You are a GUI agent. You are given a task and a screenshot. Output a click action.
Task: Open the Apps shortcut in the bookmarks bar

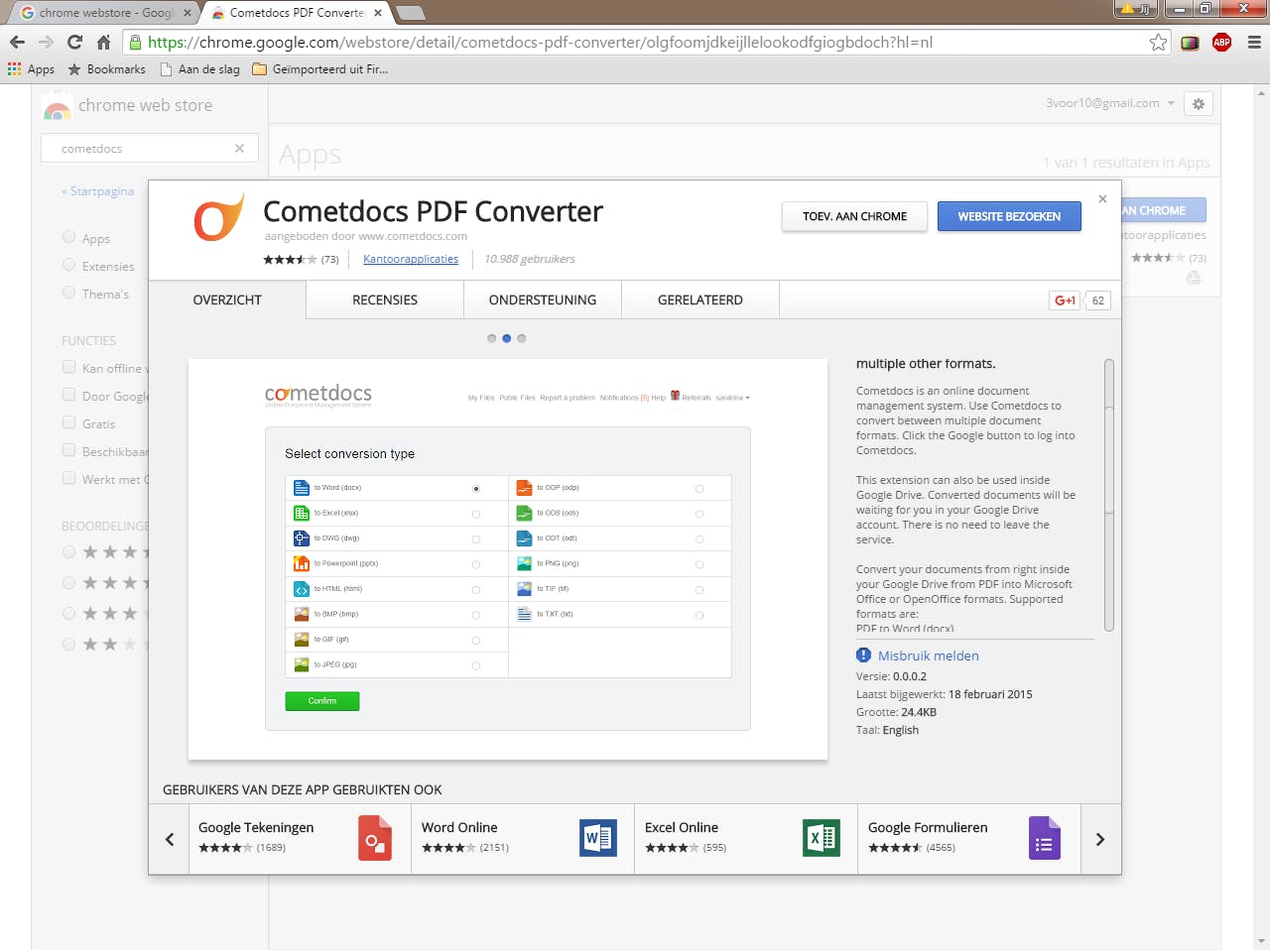pyautogui.click(x=31, y=69)
